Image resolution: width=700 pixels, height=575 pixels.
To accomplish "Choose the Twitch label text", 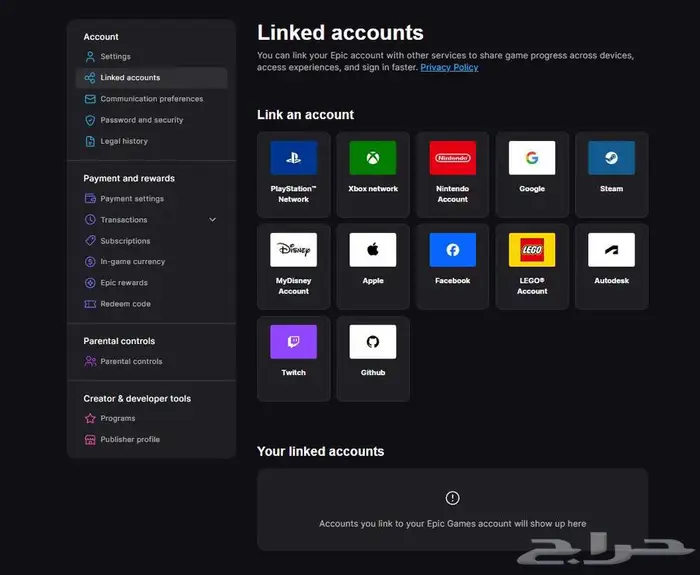I will point(293,373).
